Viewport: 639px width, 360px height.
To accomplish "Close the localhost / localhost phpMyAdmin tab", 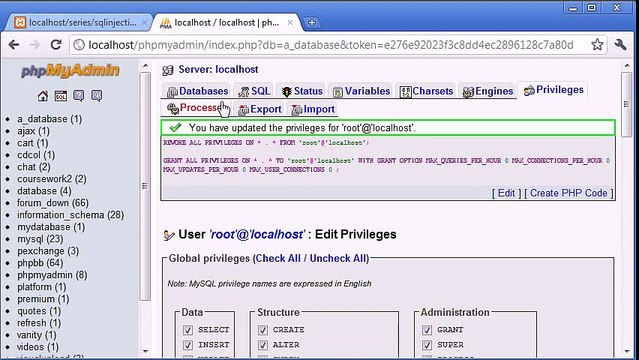I will [290, 23].
